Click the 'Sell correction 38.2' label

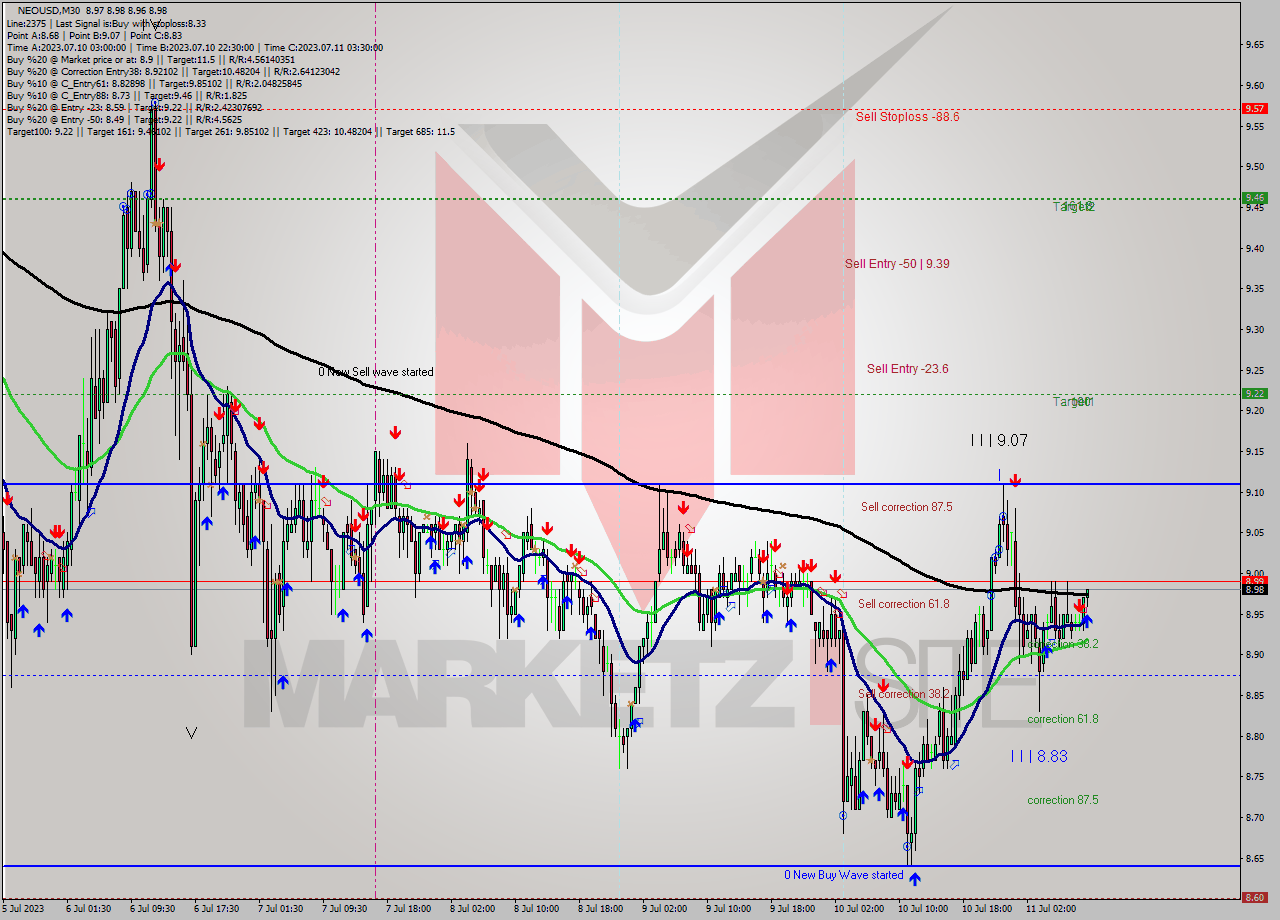click(903, 694)
